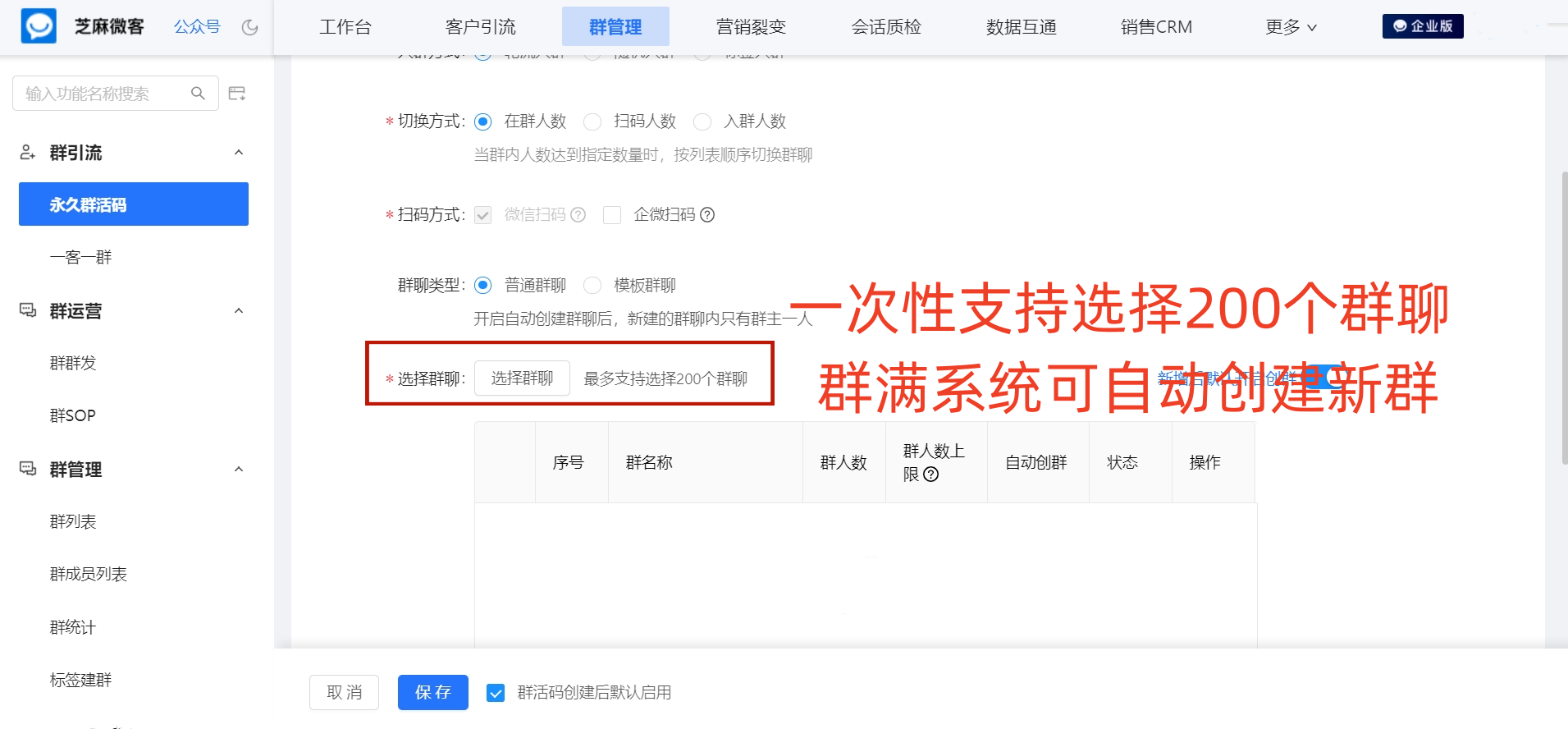
Task: Click help icon next to 企微扫码
Action: coord(707,215)
